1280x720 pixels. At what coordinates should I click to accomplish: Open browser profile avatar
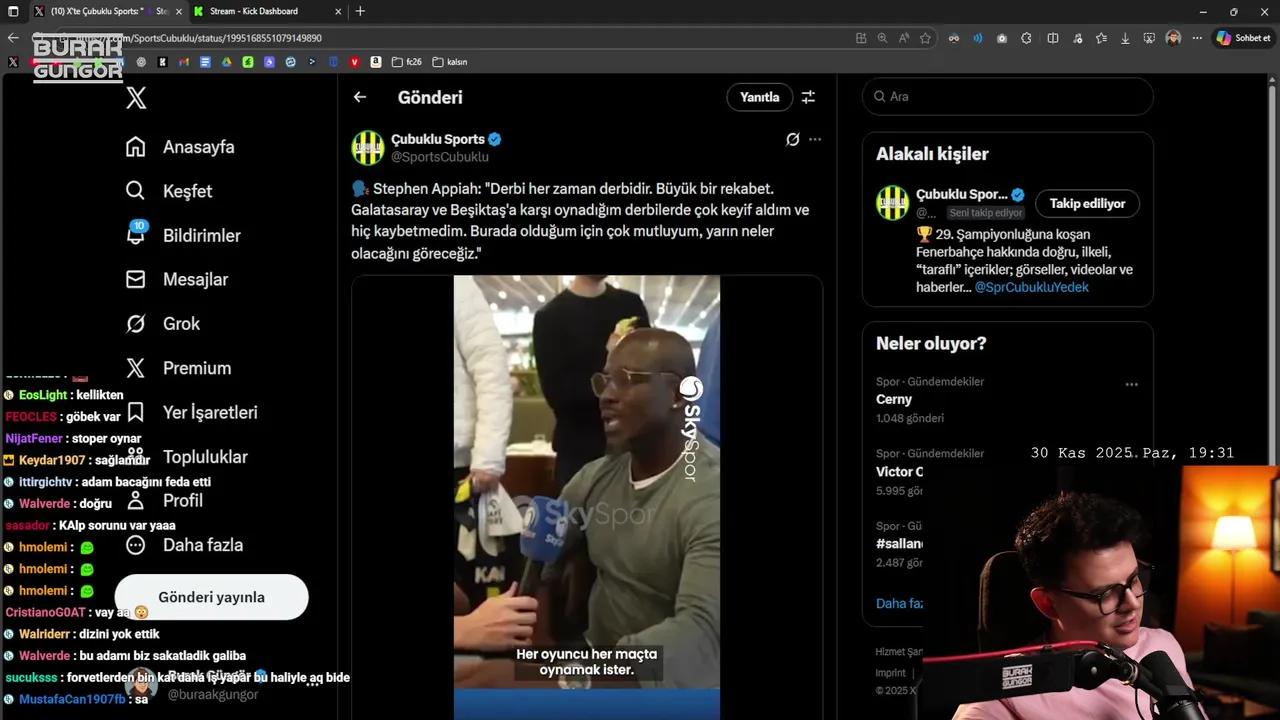pos(1173,38)
